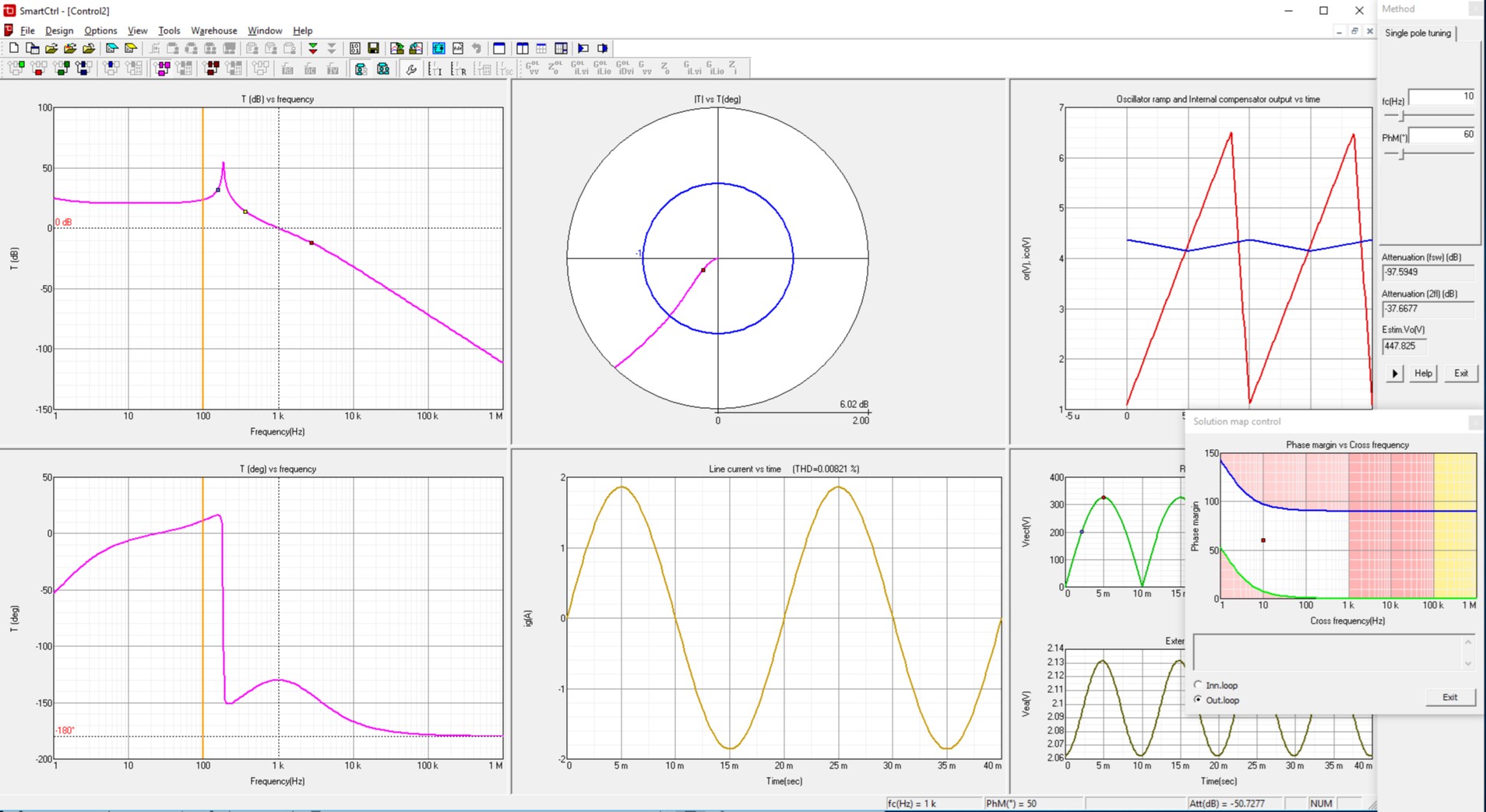Click the binary 1001 document icon
1486x812 pixels.
point(354,48)
